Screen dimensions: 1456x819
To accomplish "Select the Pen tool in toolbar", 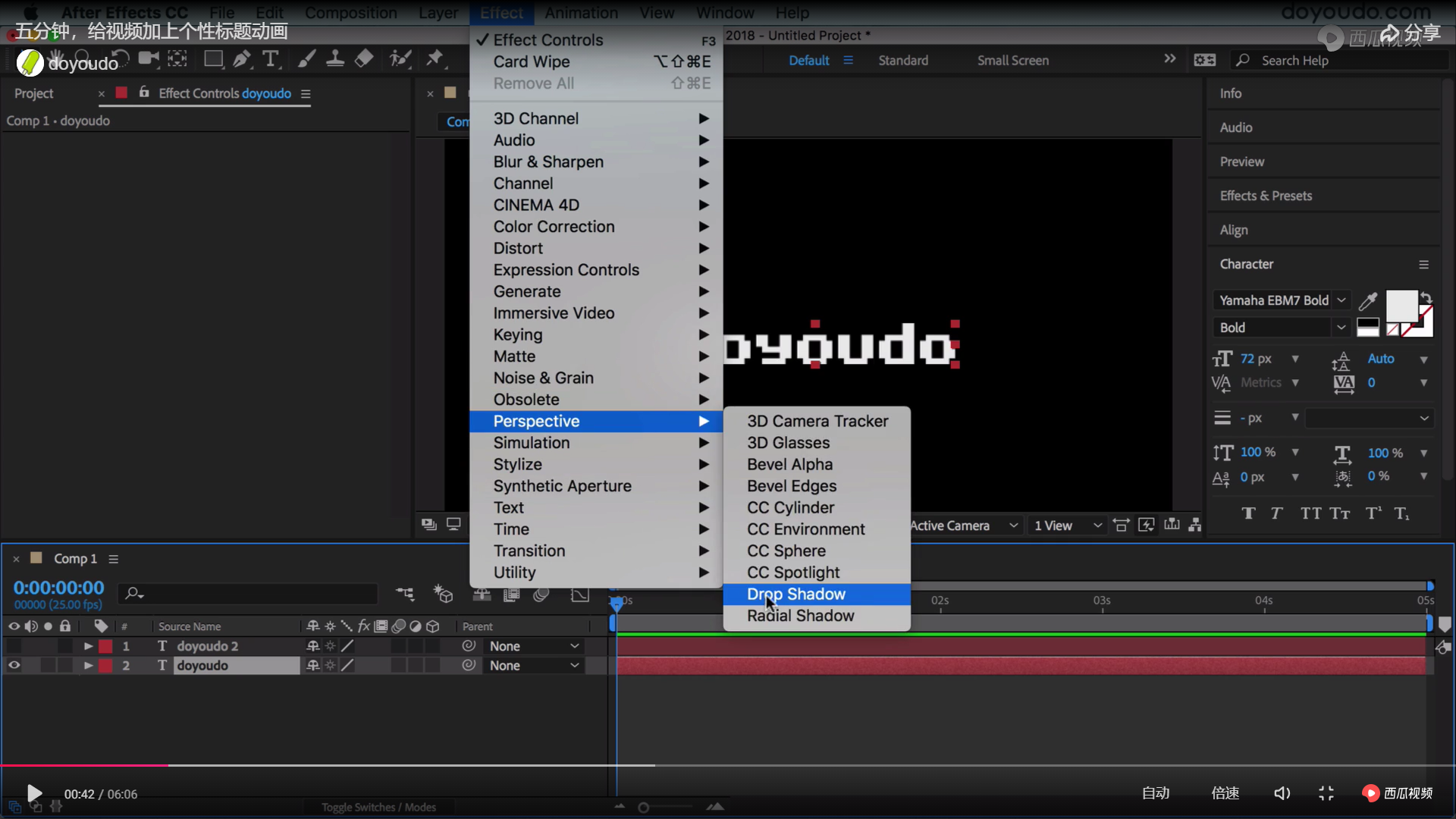I will 241,59.
